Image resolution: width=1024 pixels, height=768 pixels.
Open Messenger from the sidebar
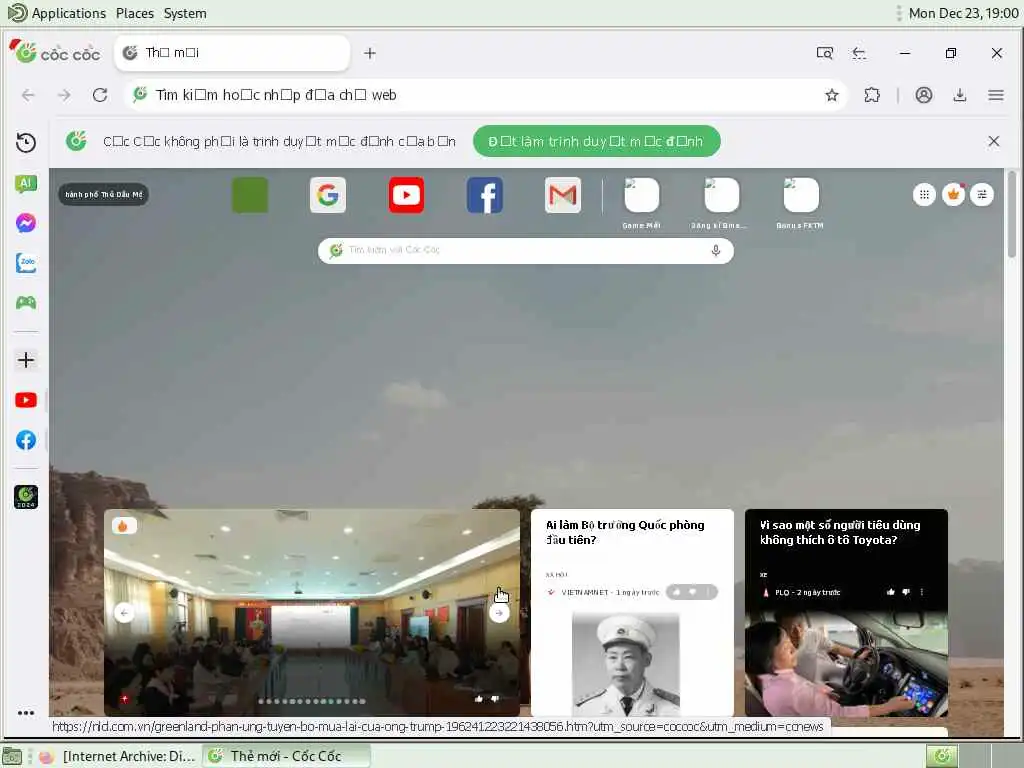click(26, 223)
